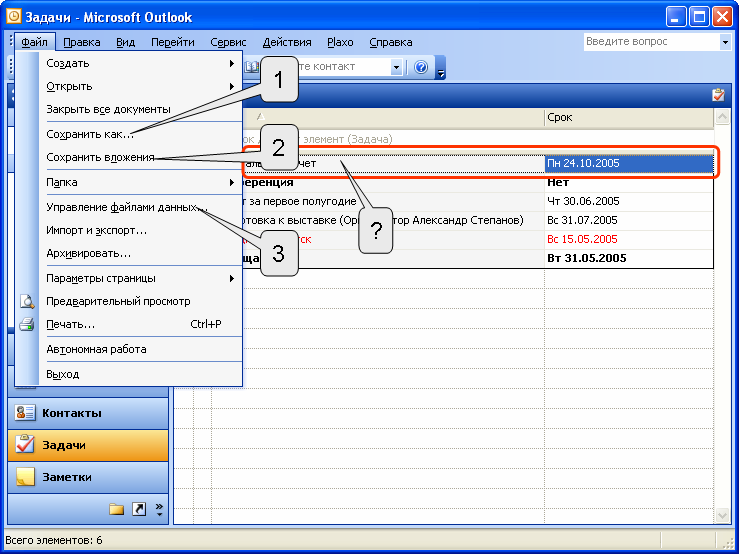The image size is (739, 554).
Task: Click the Заметки sticky note icon
Action: (x=25, y=477)
